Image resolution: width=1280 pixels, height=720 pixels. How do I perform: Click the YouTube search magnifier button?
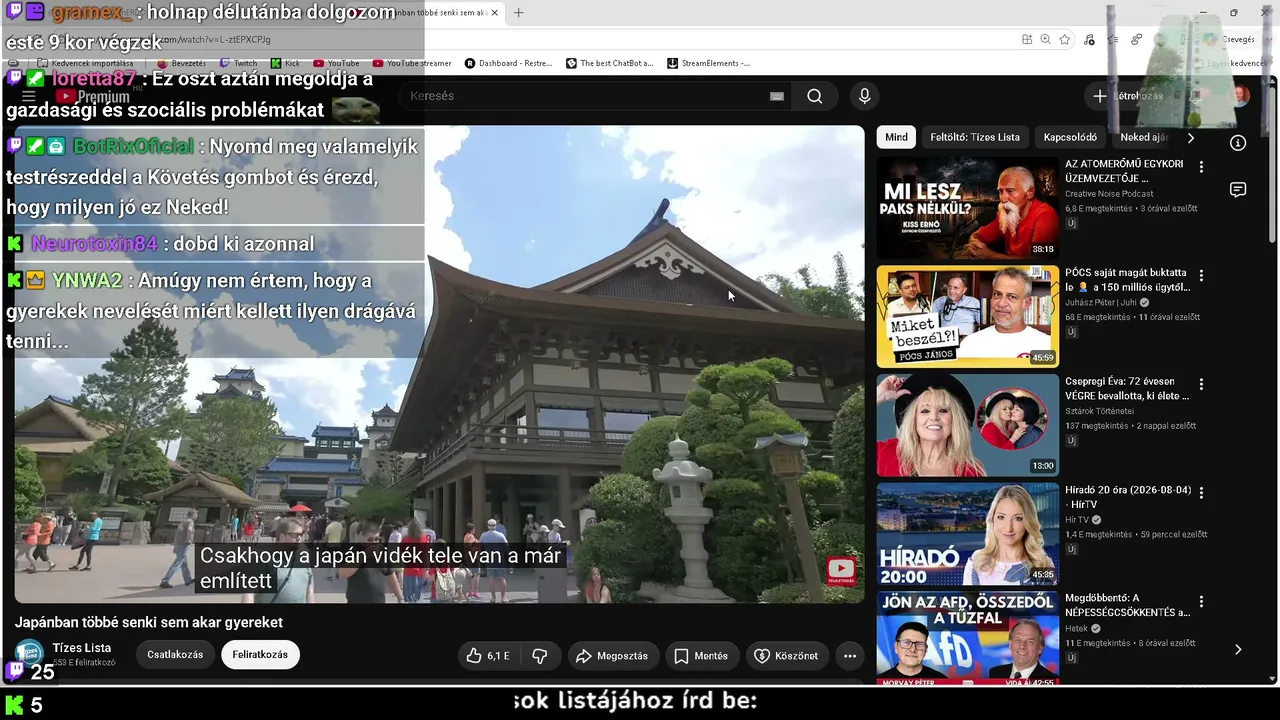[815, 96]
